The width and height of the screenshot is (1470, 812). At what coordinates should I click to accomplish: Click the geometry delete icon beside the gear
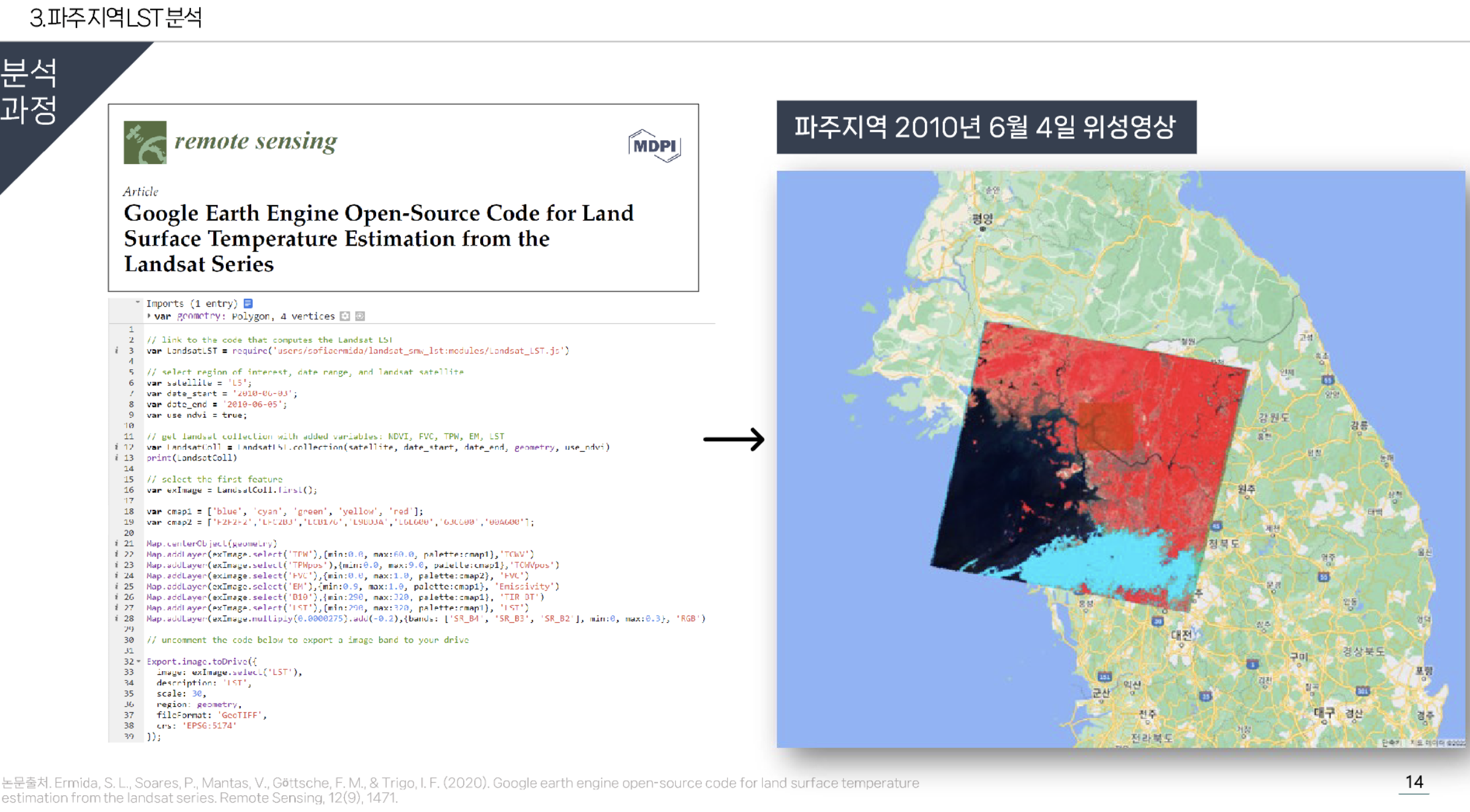click(x=360, y=317)
